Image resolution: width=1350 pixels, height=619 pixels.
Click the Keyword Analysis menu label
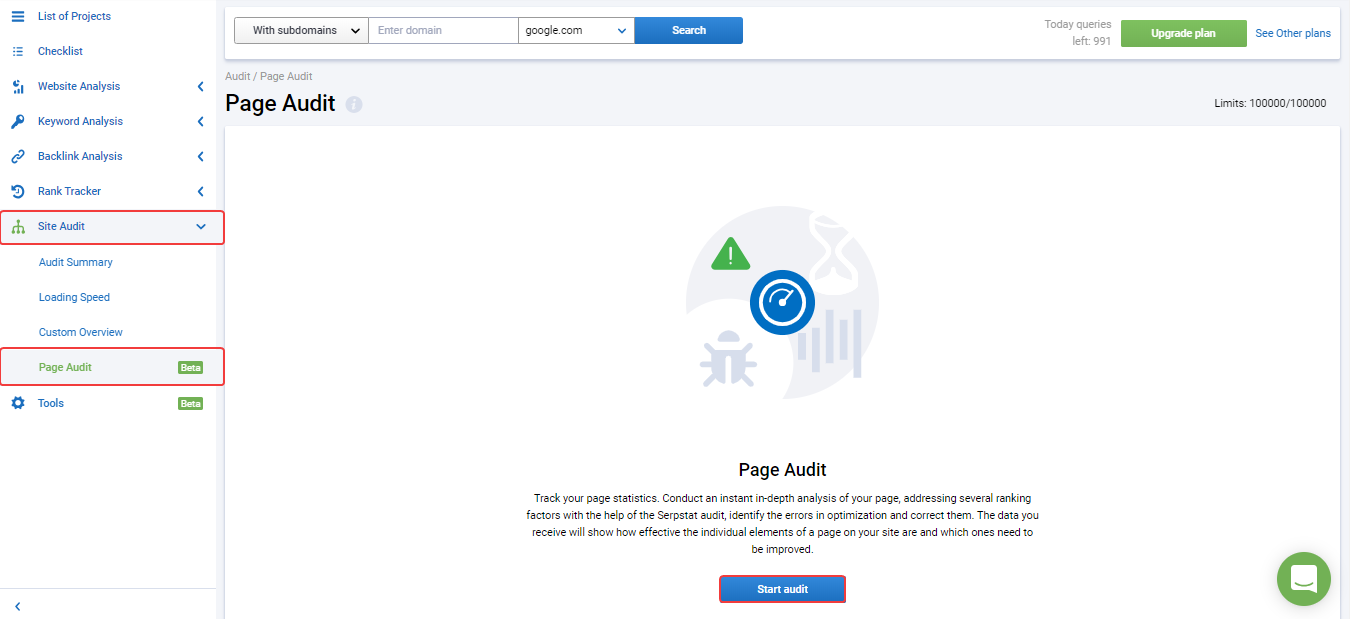point(80,121)
